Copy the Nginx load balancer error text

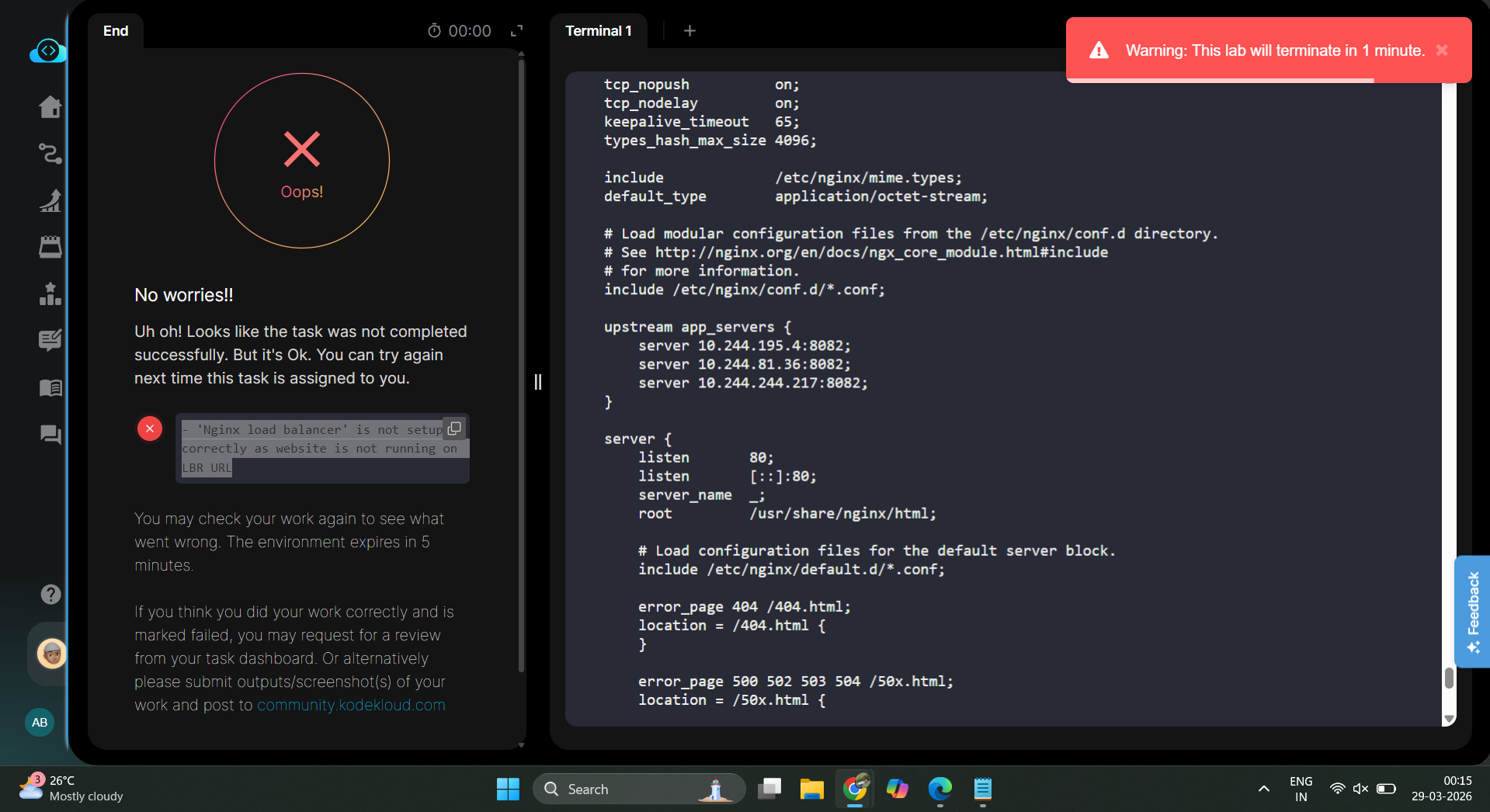tap(454, 429)
